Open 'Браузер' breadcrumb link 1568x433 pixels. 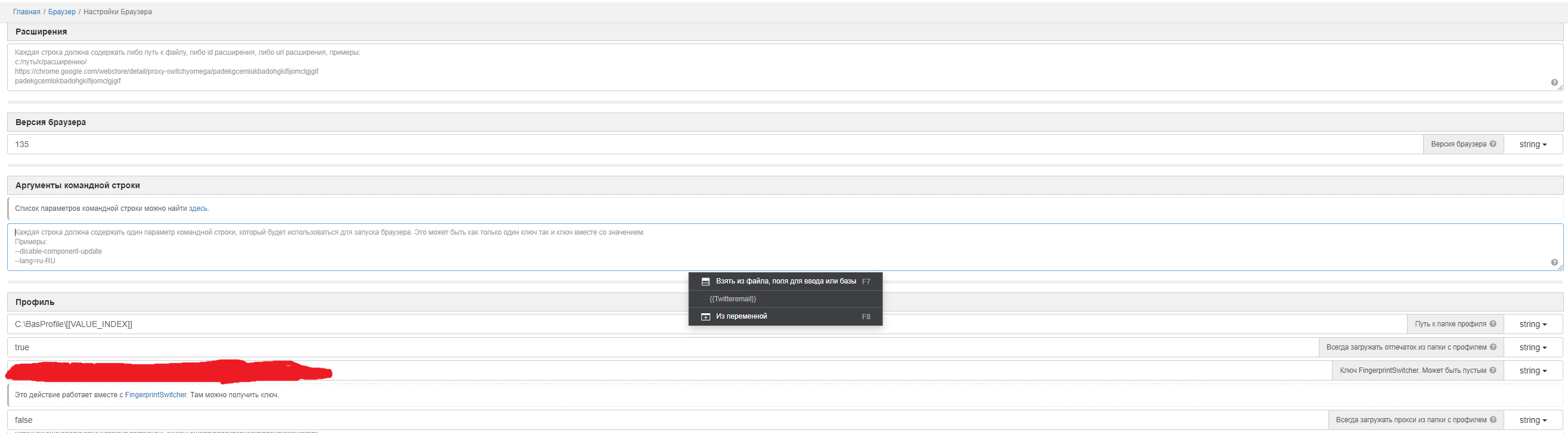pos(62,11)
